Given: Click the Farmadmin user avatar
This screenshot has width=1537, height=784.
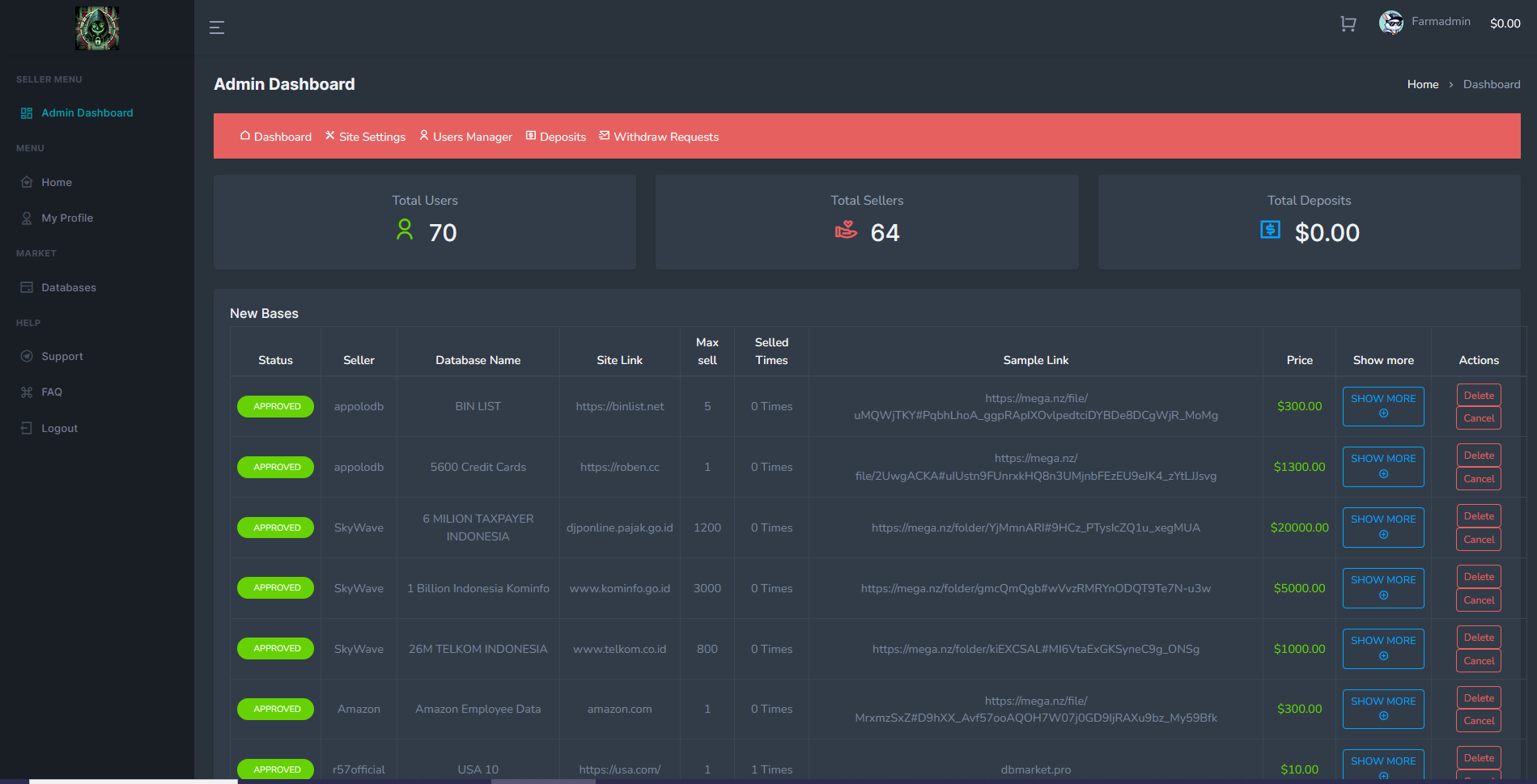Looking at the screenshot, I should pos(1391,23).
